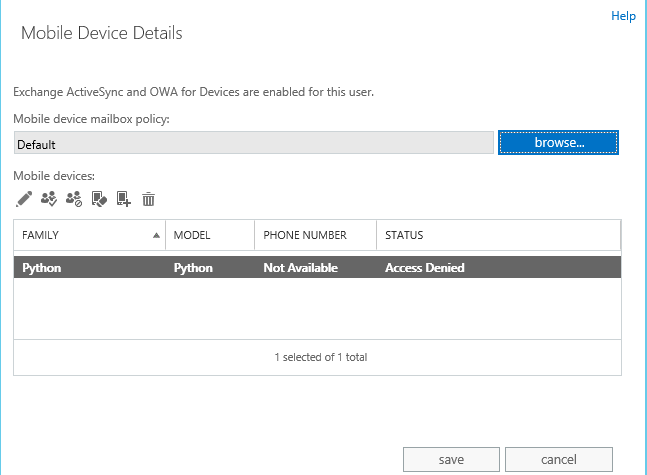Click the wipe device data icon

[x=98, y=199]
